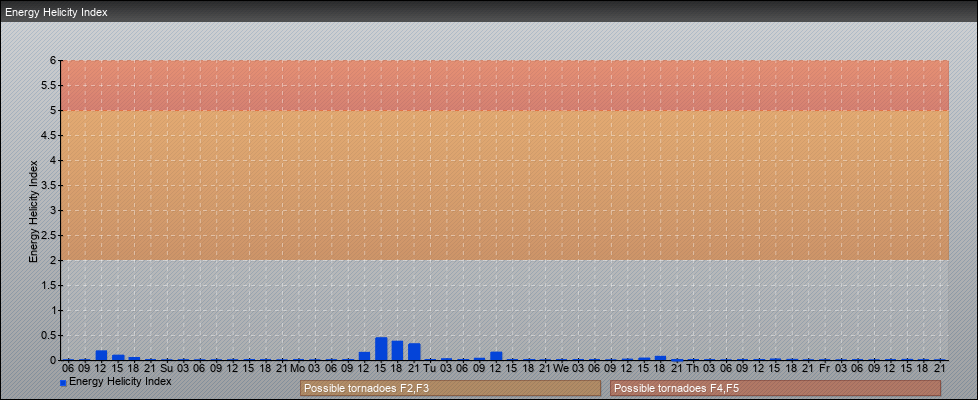
Task: Click the 5.5 value on the y-axis
Action: pyautogui.click(x=49, y=85)
